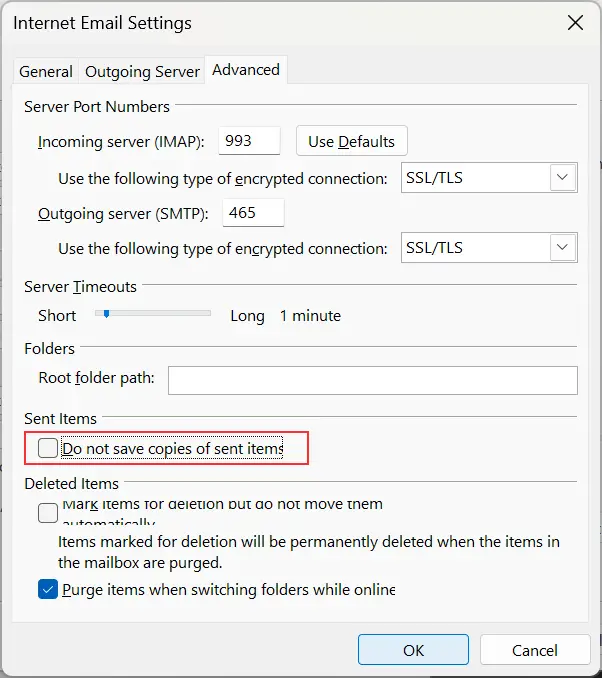Click the 'Incoming server (IMAP):' label
This screenshot has height=678, width=602.
(121, 142)
